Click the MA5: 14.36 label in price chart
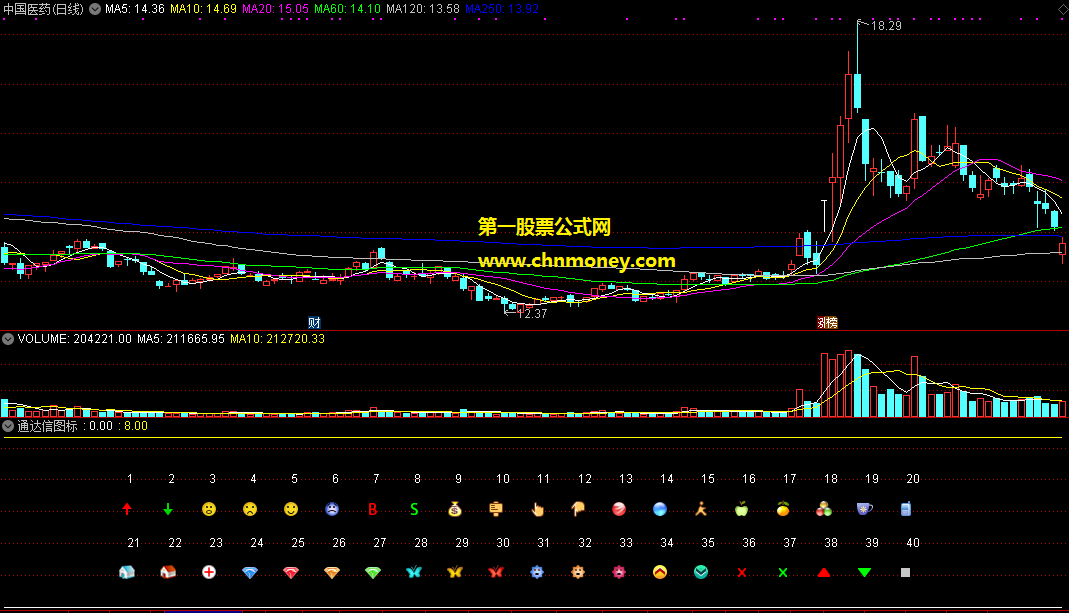This screenshot has height=613, width=1069. click(134, 9)
